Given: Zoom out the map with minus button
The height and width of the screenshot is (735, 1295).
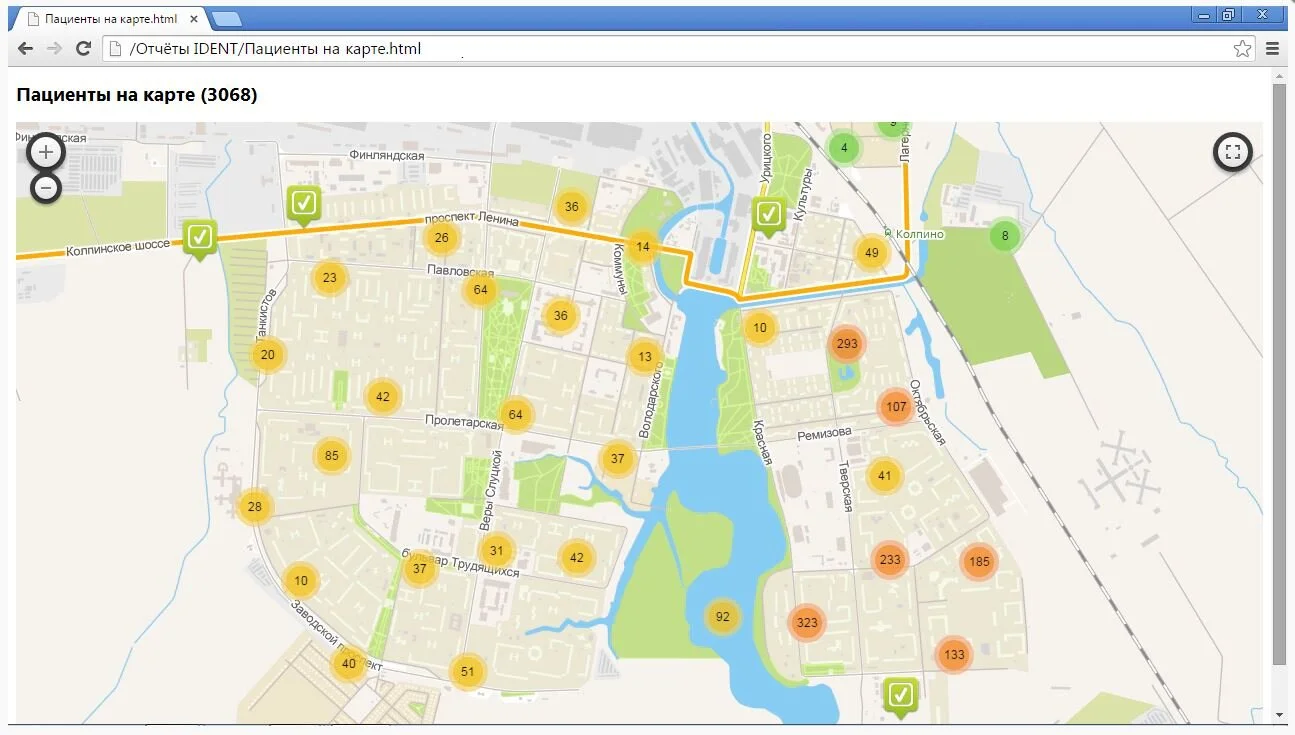Looking at the screenshot, I should 46,187.
